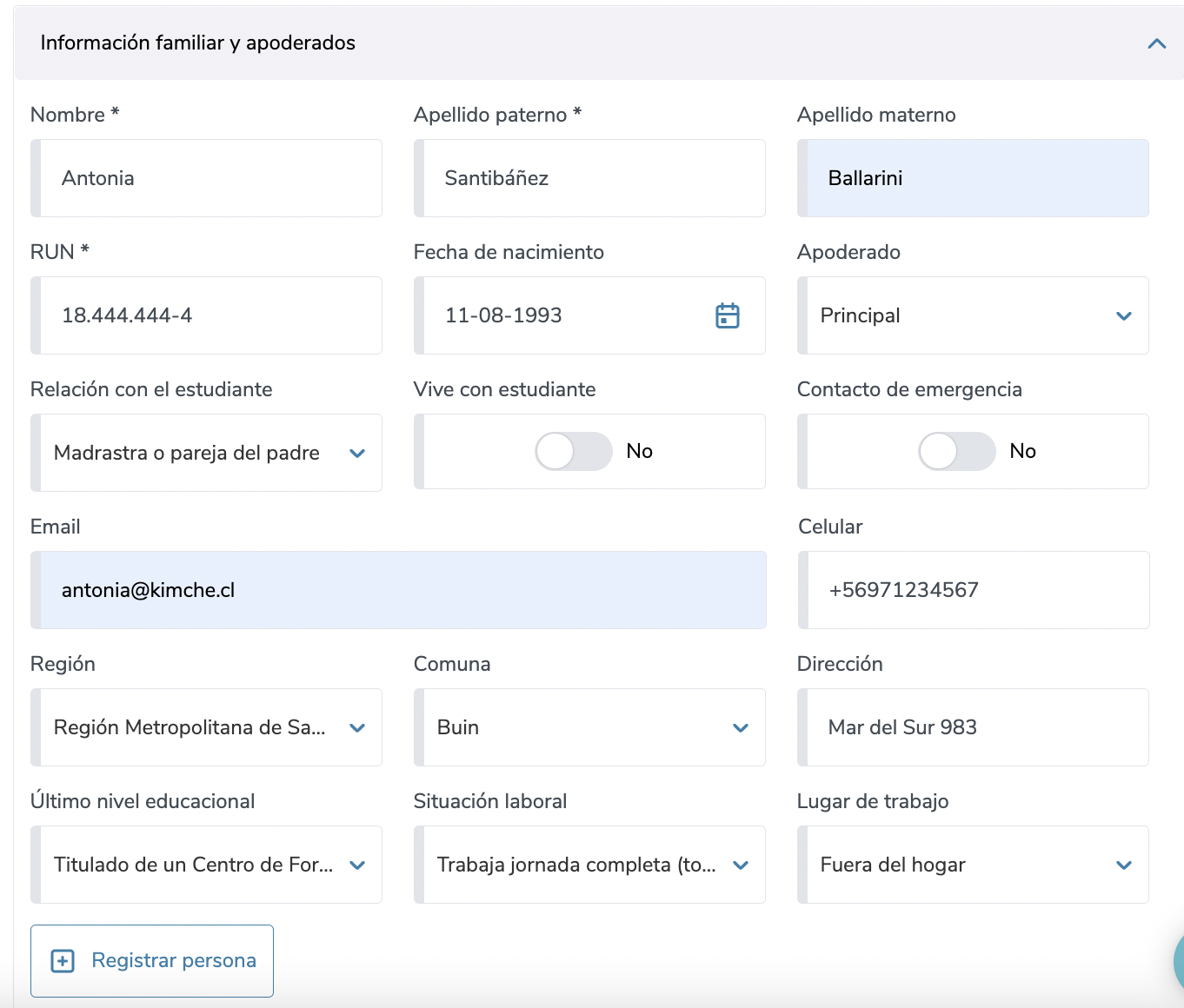
Task: Click the Dirección field with Mar del Sur 983
Action: 975,727
